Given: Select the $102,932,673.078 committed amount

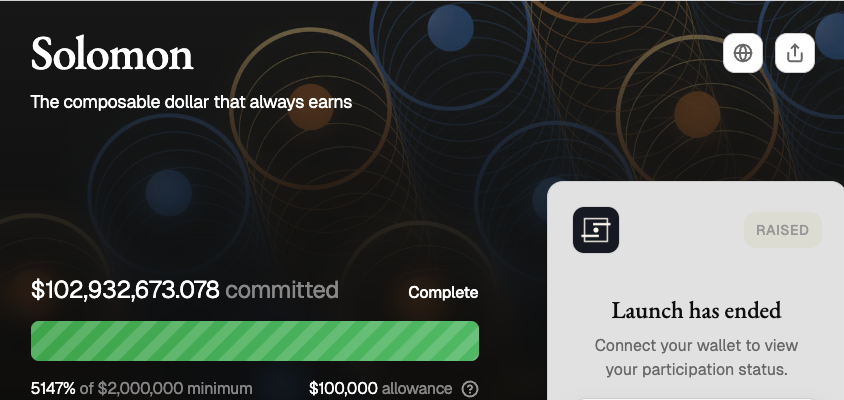Looking at the screenshot, I should tap(125, 290).
